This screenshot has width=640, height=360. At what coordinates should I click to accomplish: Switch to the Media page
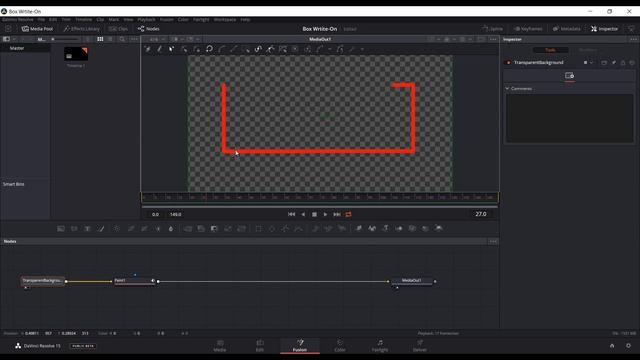[220, 345]
